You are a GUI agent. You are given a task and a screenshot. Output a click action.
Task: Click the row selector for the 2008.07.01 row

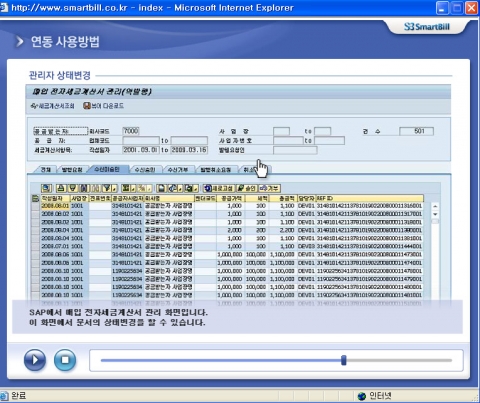click(35, 246)
